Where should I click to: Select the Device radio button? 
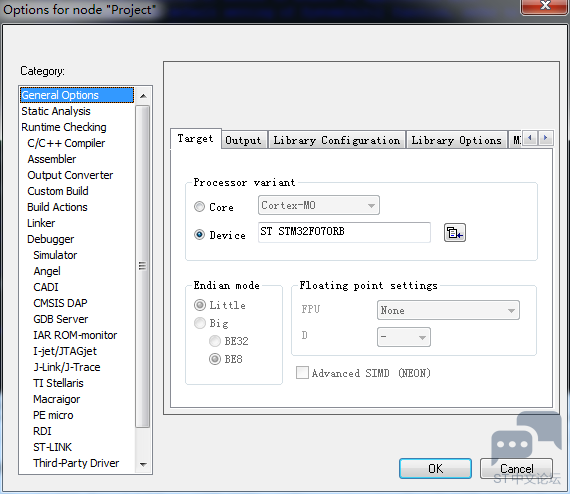point(199,234)
